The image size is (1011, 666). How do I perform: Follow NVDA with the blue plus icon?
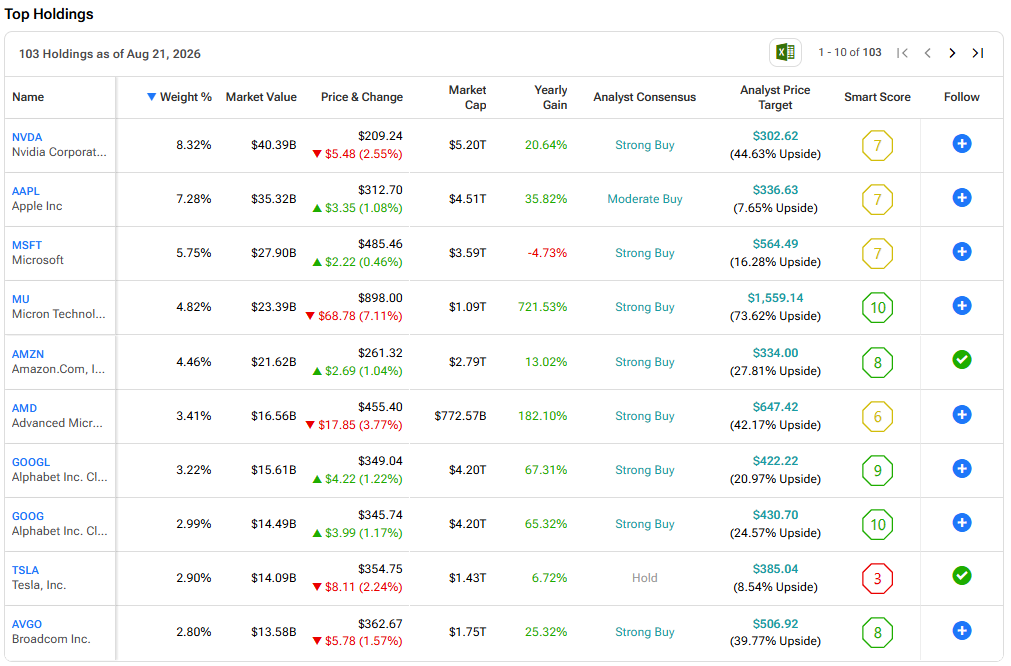[x=961, y=144]
